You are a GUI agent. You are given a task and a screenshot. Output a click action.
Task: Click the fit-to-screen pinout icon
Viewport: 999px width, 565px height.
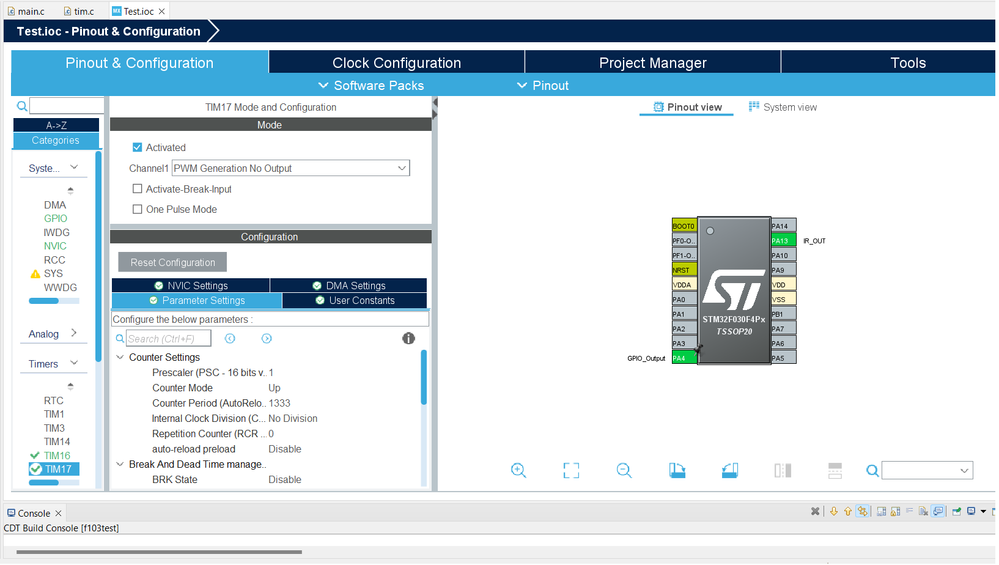571,471
